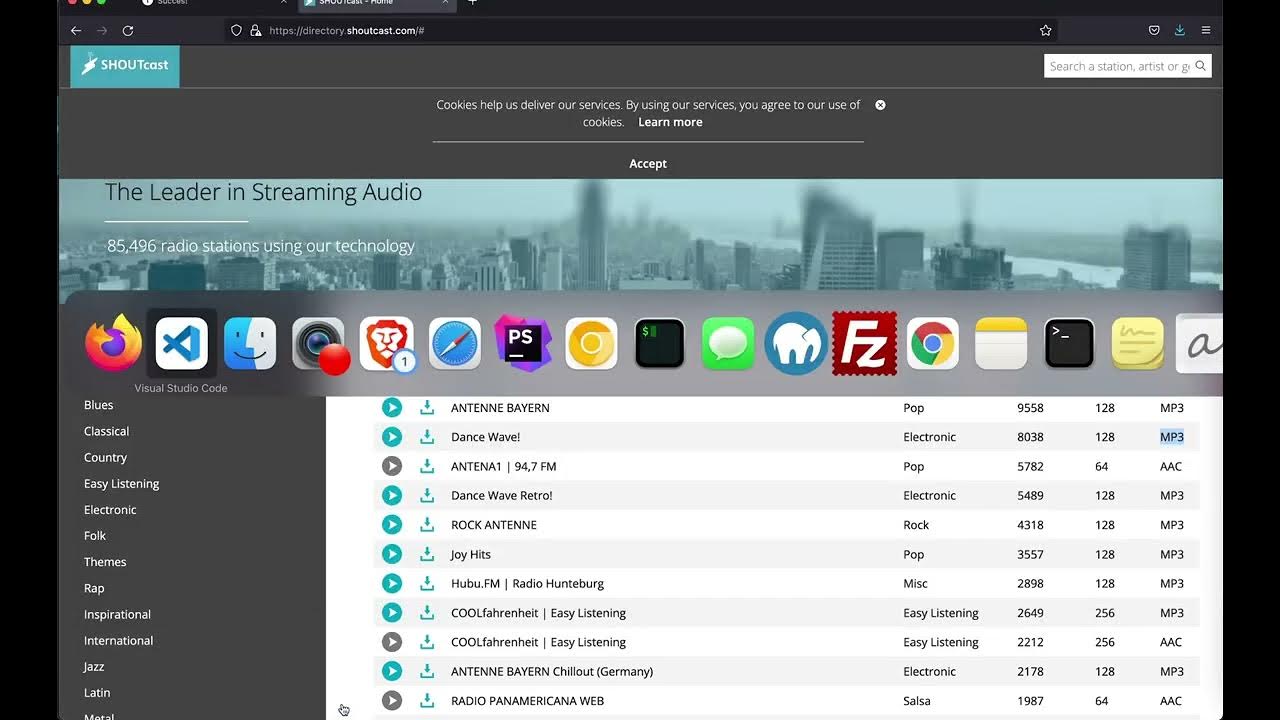Screen dimensions: 1280x720
Task: Download the ANTENNE BAYERN stream file
Action: [x=427, y=408]
